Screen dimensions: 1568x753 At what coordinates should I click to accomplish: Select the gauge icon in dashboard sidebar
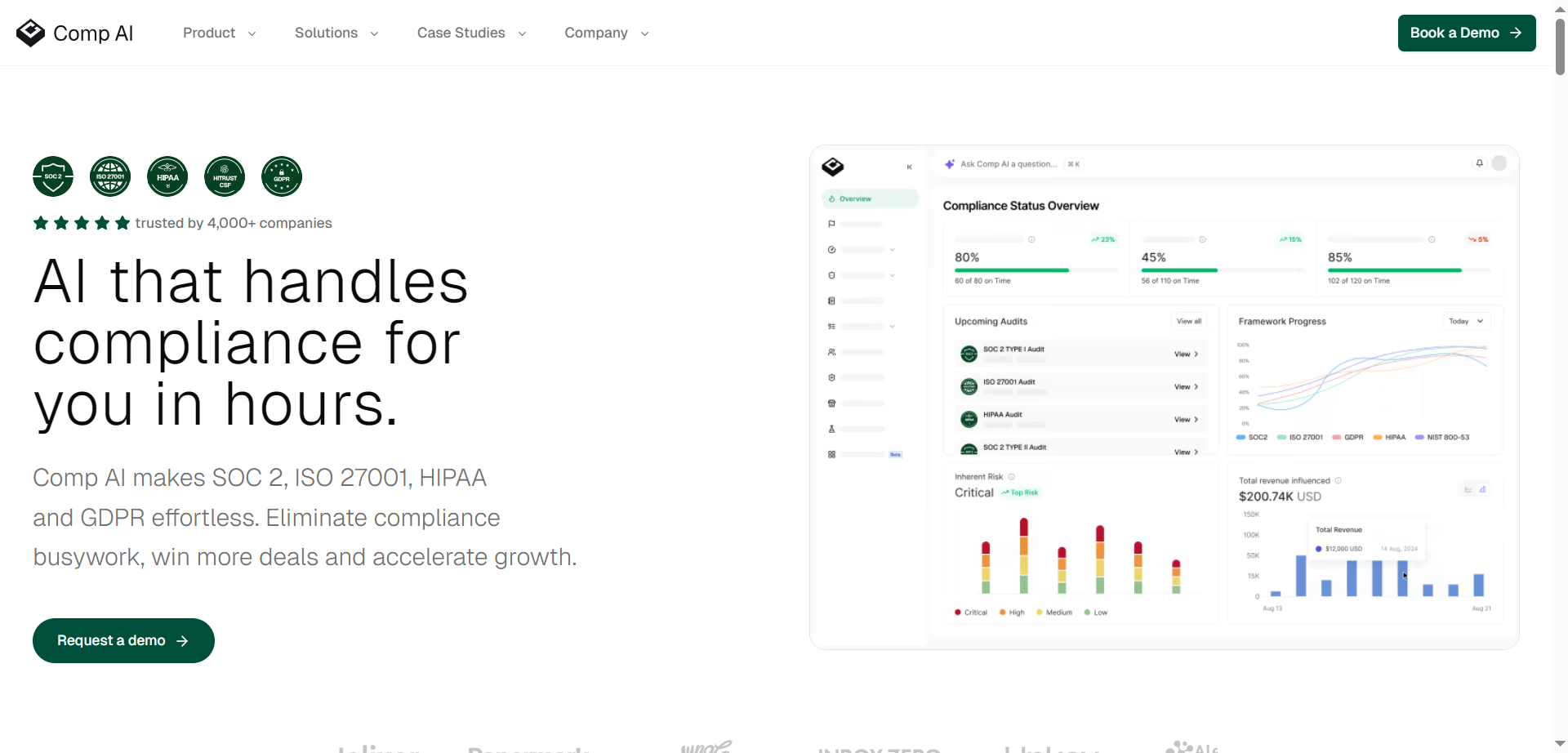pyautogui.click(x=831, y=250)
